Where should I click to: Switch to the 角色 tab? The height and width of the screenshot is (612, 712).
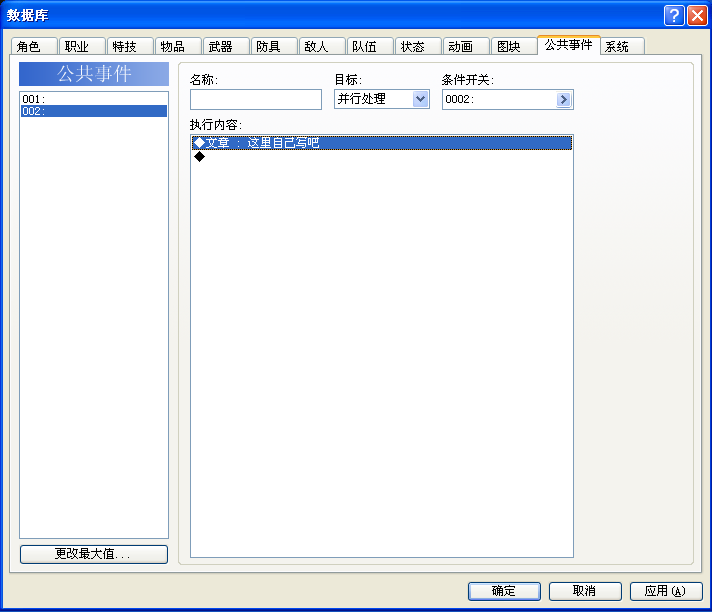(34, 46)
